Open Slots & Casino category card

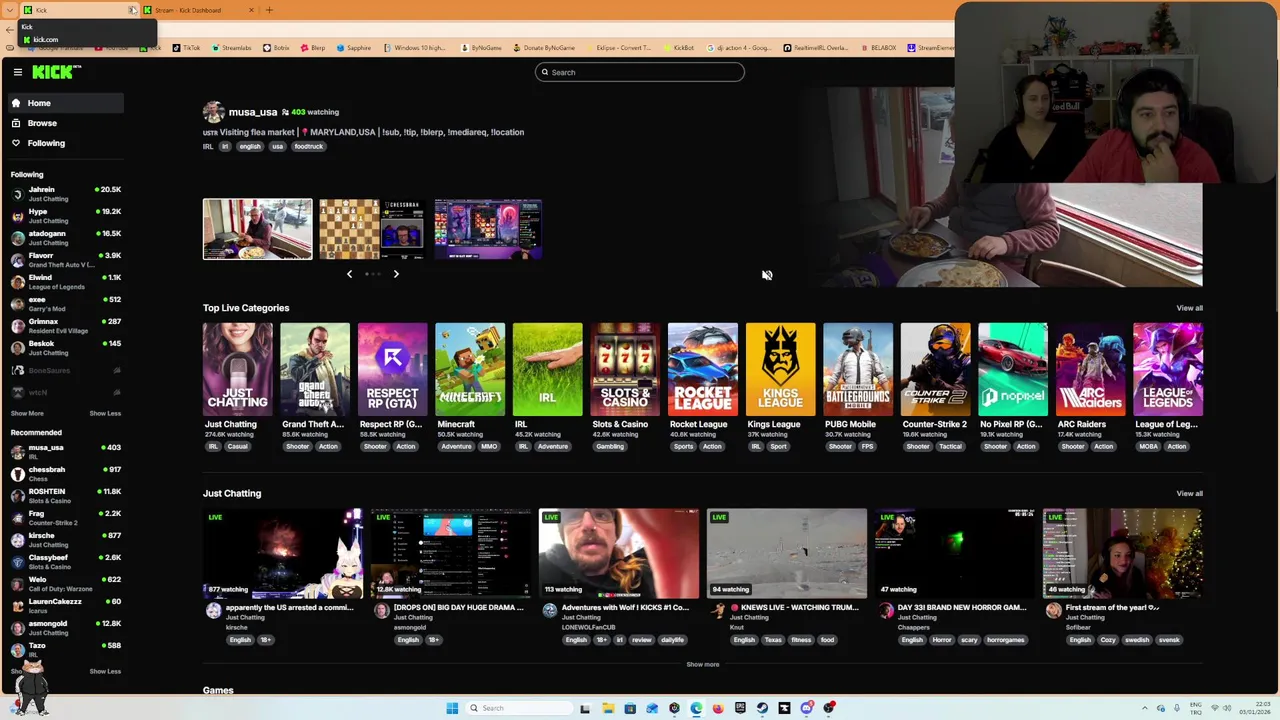[x=625, y=369]
